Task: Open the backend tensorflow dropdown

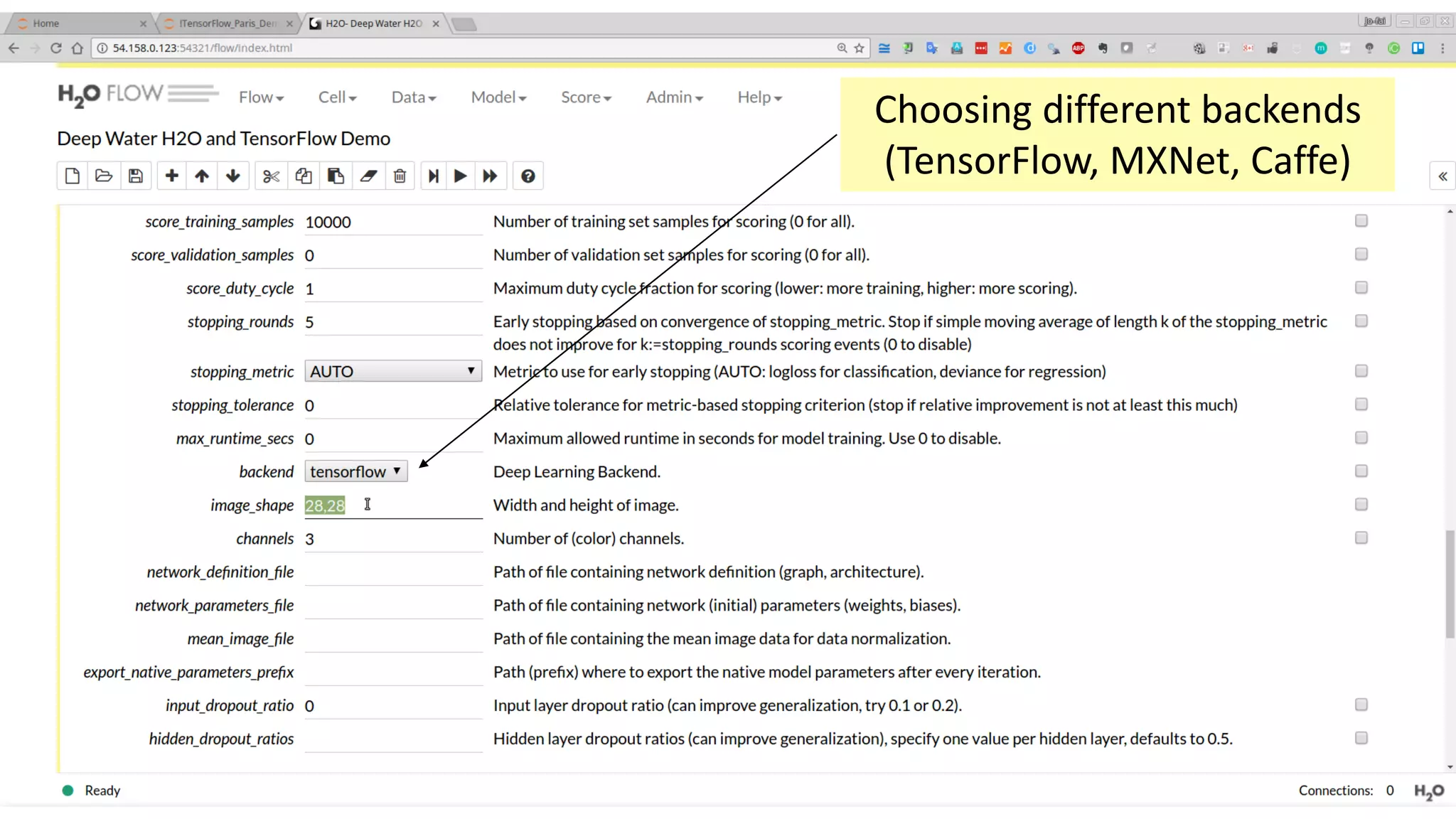Action: [x=356, y=471]
